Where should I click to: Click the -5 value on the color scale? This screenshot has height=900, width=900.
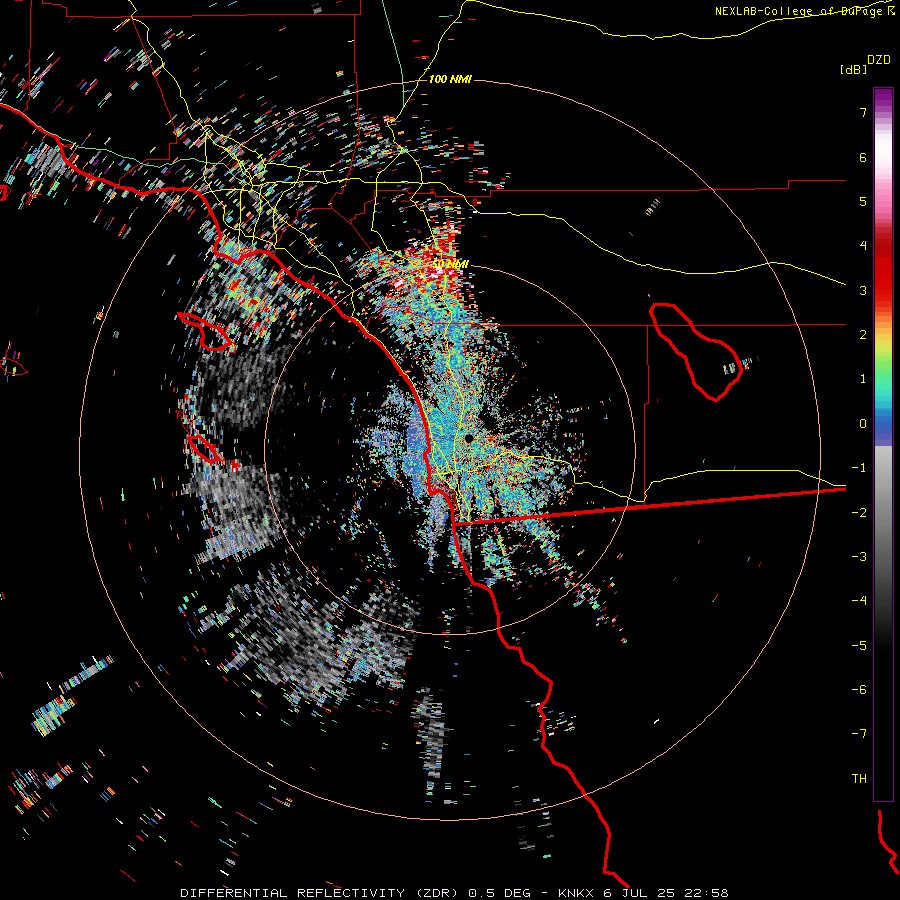[x=859, y=646]
